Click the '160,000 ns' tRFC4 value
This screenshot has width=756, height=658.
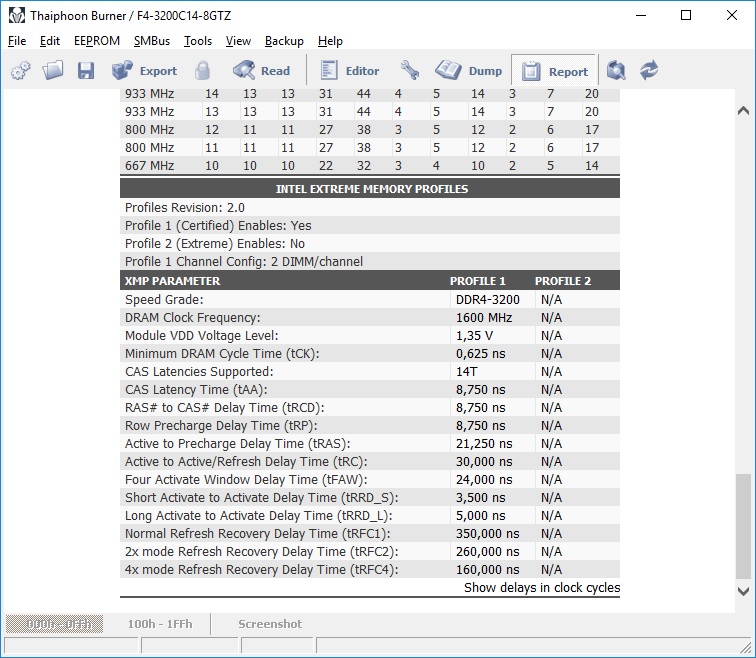487,570
